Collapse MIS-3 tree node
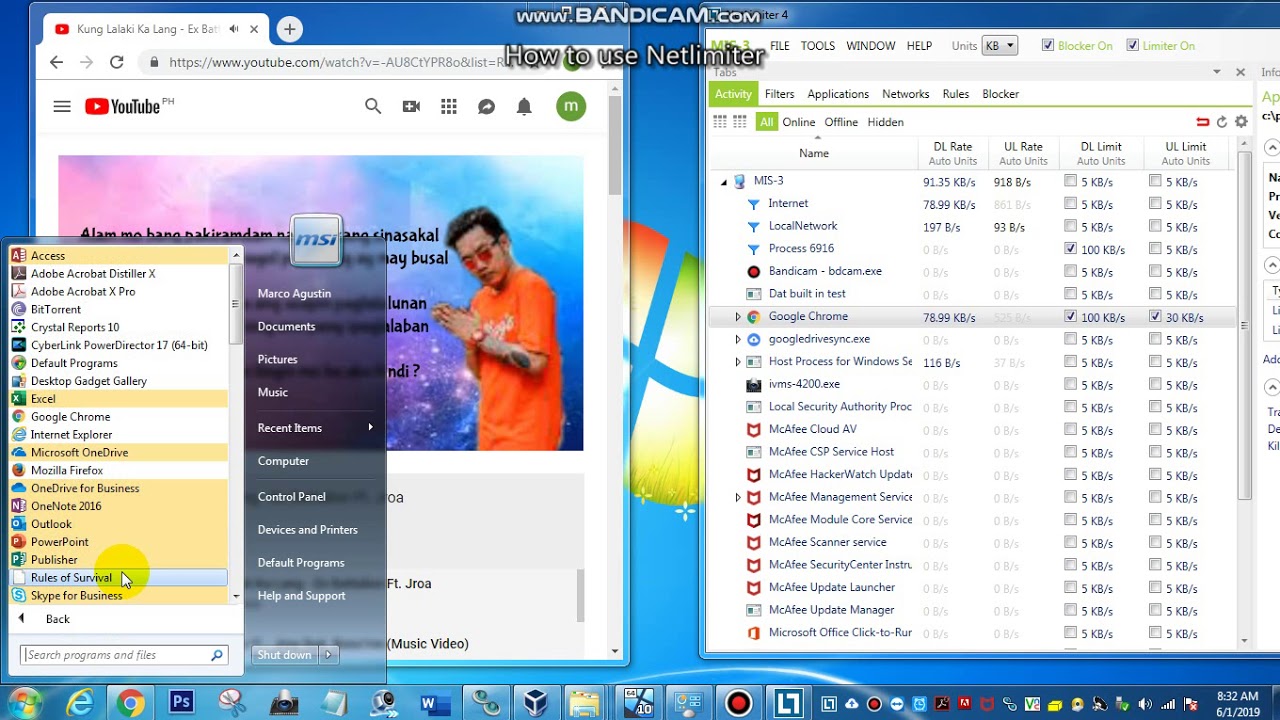The image size is (1280, 720). tap(724, 182)
